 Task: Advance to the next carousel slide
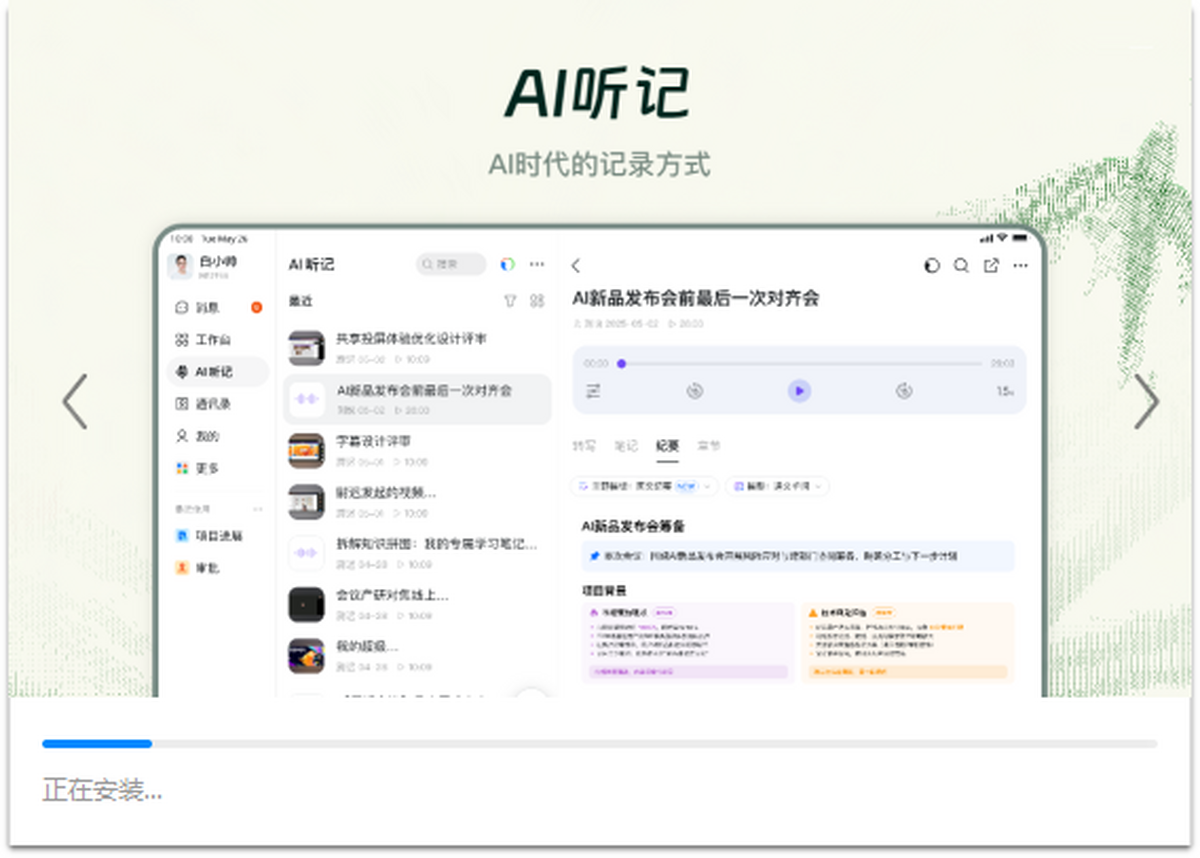pyautogui.click(x=1146, y=402)
